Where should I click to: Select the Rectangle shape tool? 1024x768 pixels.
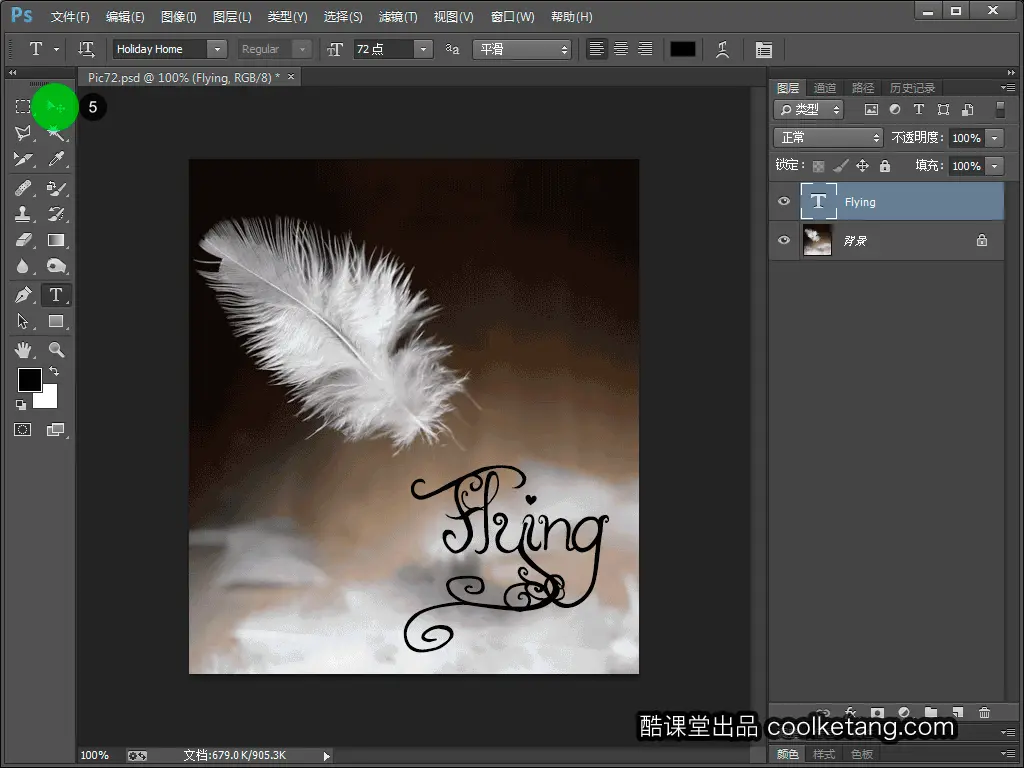point(56,321)
